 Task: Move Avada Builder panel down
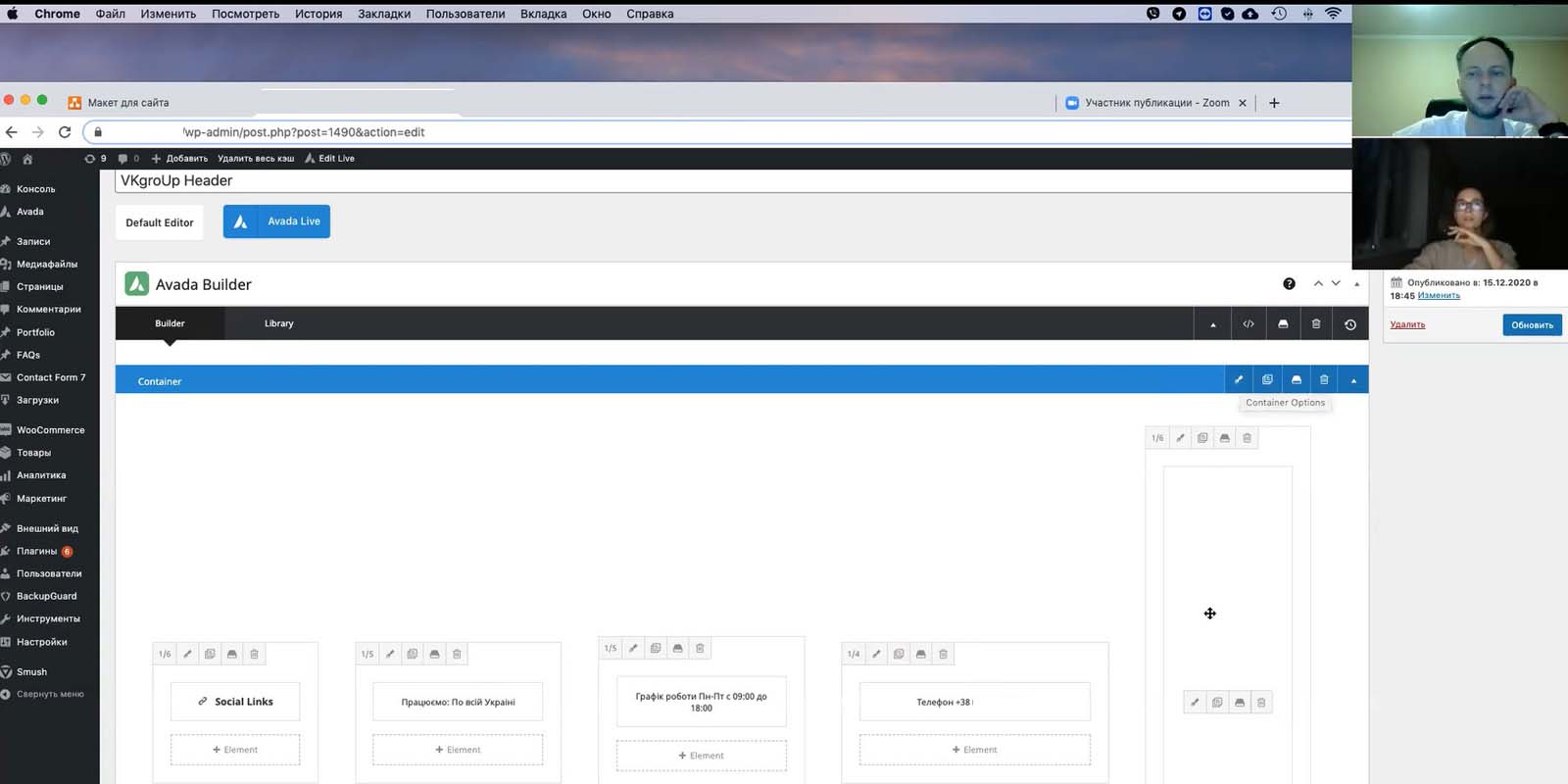[x=1336, y=283]
